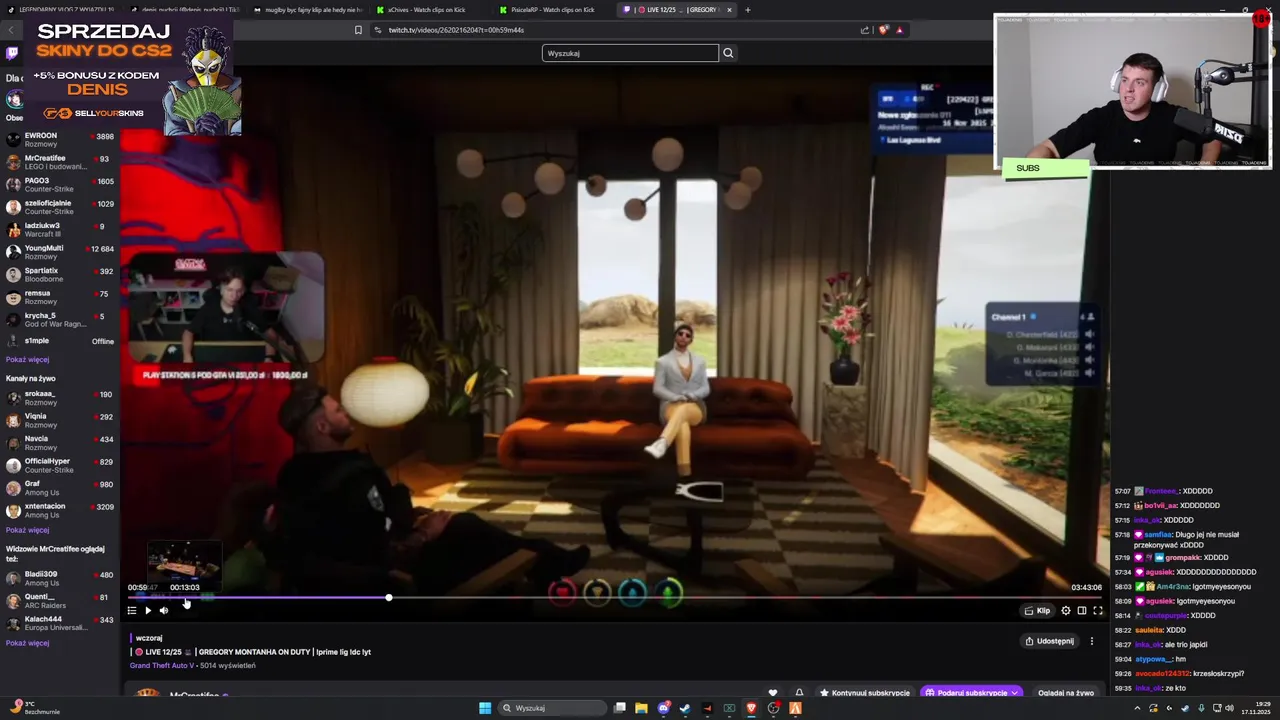
Task: Open Task View on taskbar
Action: [x=620, y=708]
